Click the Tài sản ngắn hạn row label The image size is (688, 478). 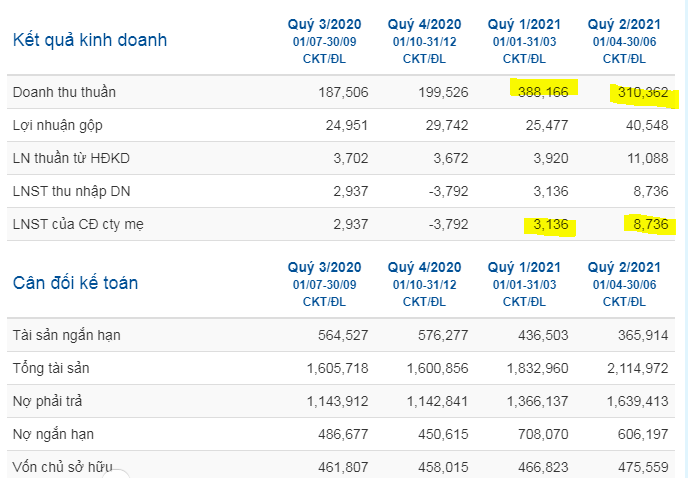click(x=66, y=335)
